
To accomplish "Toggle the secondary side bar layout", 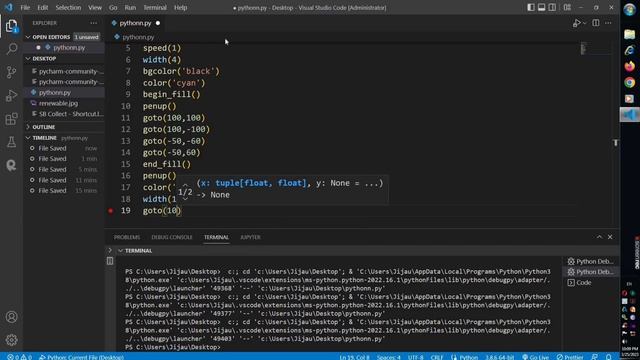I will coord(552,7).
